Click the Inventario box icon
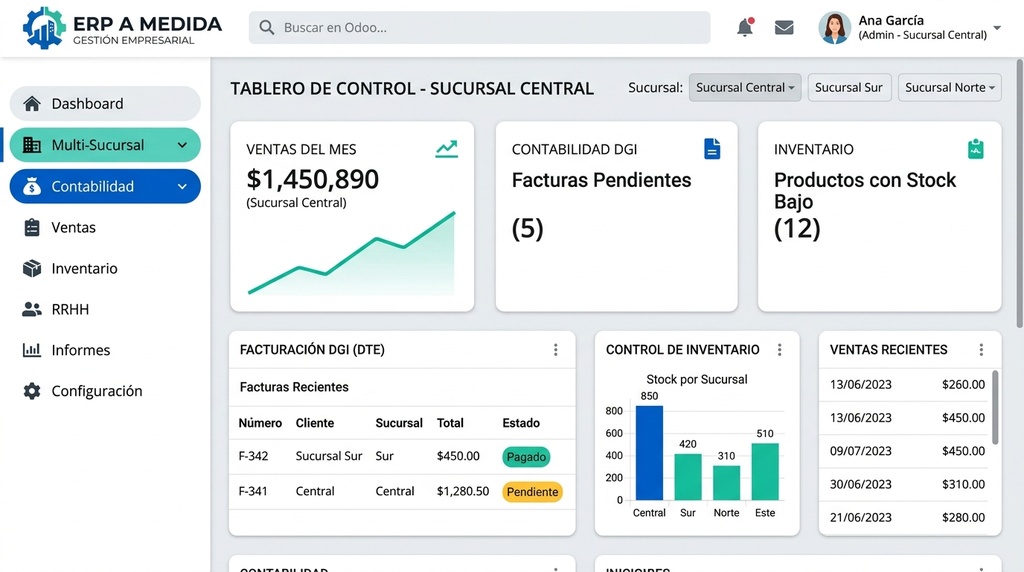 (x=31, y=268)
